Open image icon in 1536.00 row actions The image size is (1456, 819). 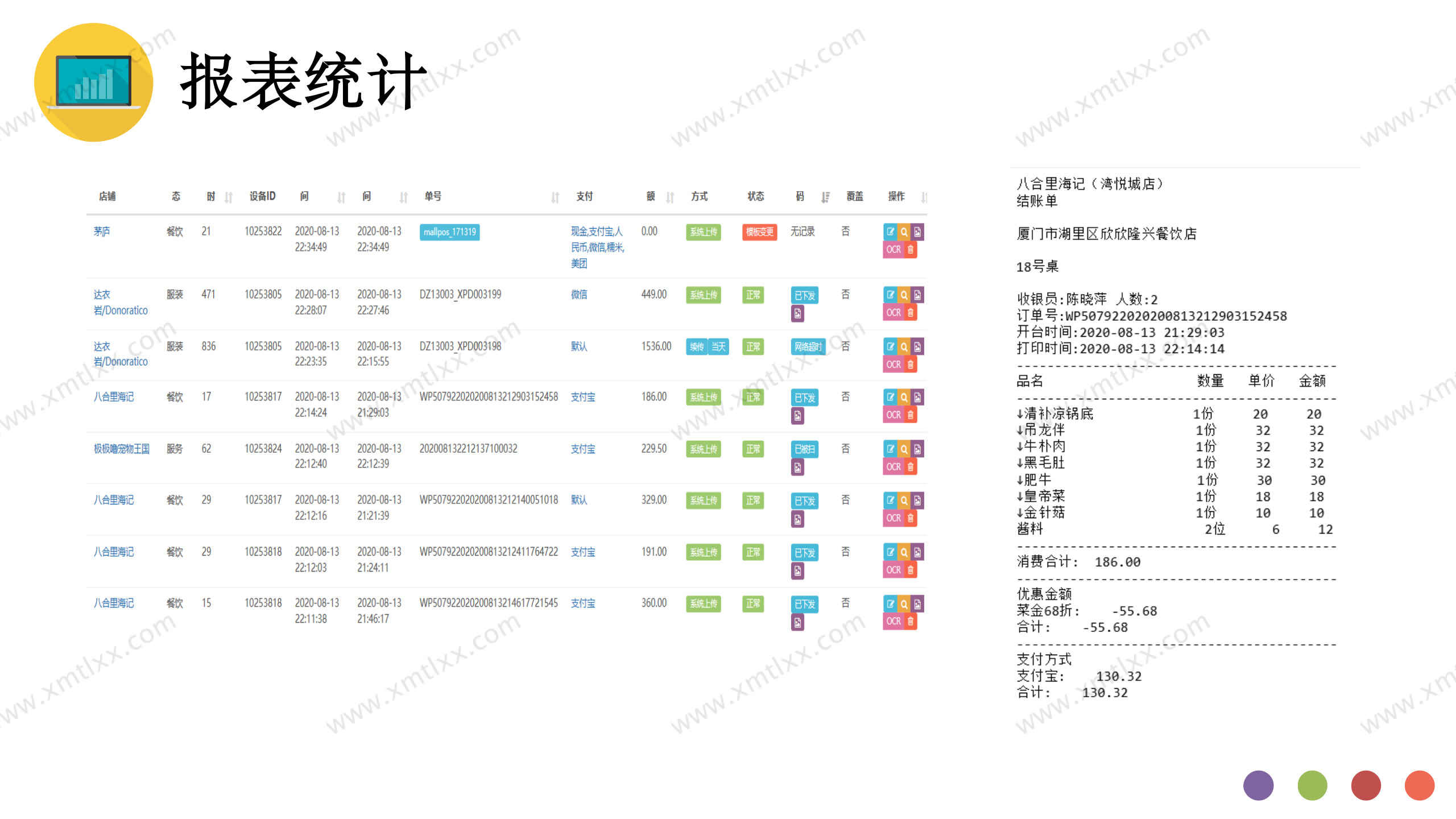pyautogui.click(x=917, y=346)
